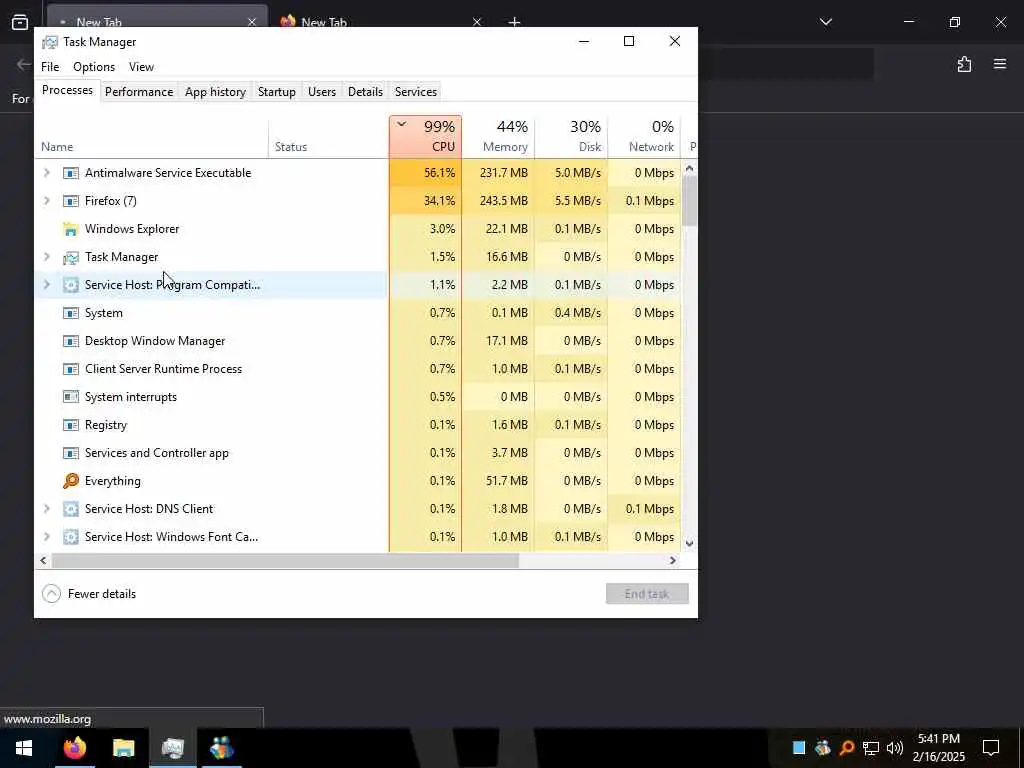Click the Everything magnifier icon in process list
This screenshot has height=768, width=1024.
tap(71, 481)
